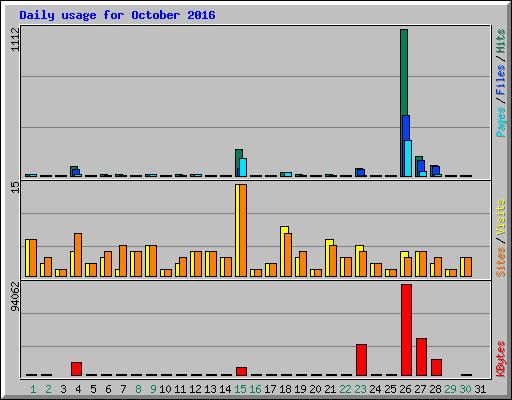Click day label '17' on the x-axis

270,389
